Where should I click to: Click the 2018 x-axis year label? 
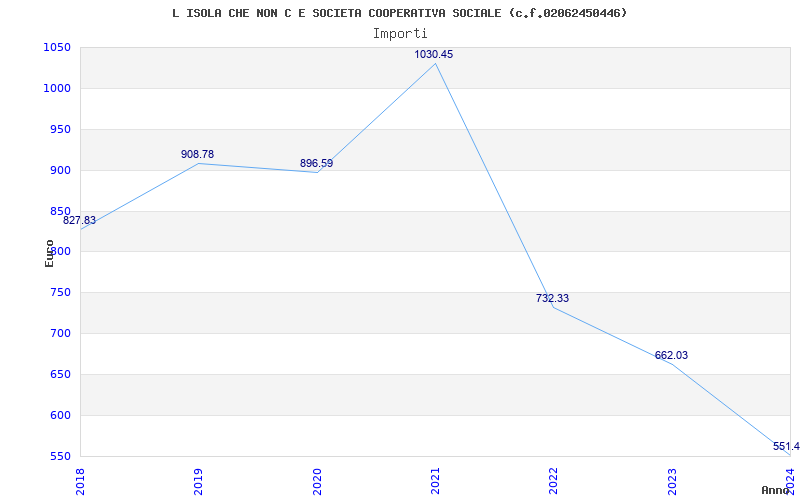[80, 482]
